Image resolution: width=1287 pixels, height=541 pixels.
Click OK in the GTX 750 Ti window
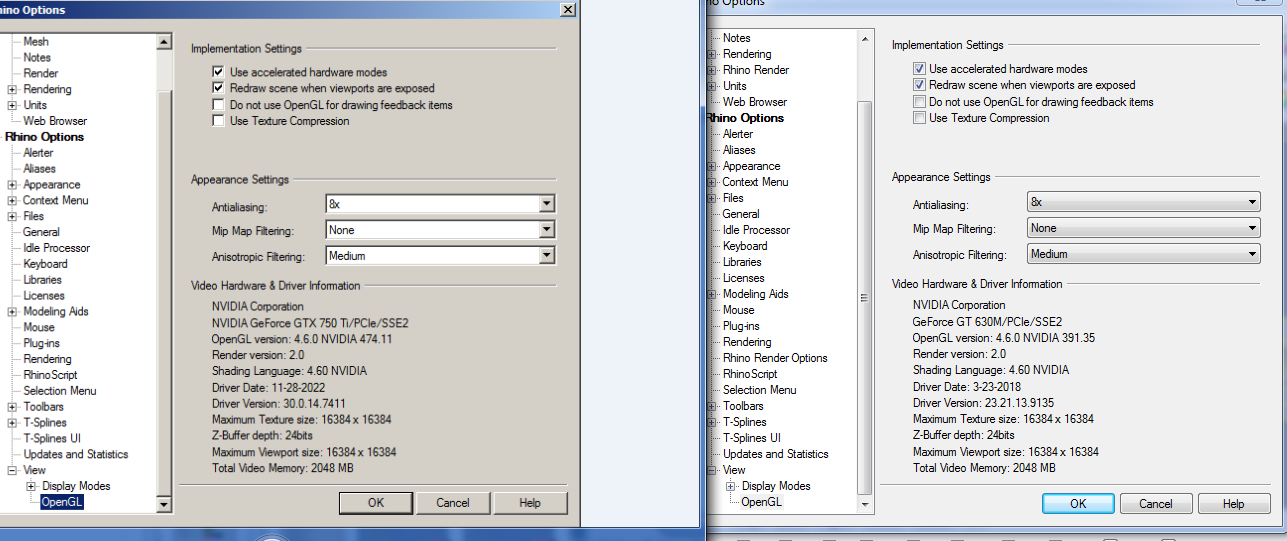[376, 503]
